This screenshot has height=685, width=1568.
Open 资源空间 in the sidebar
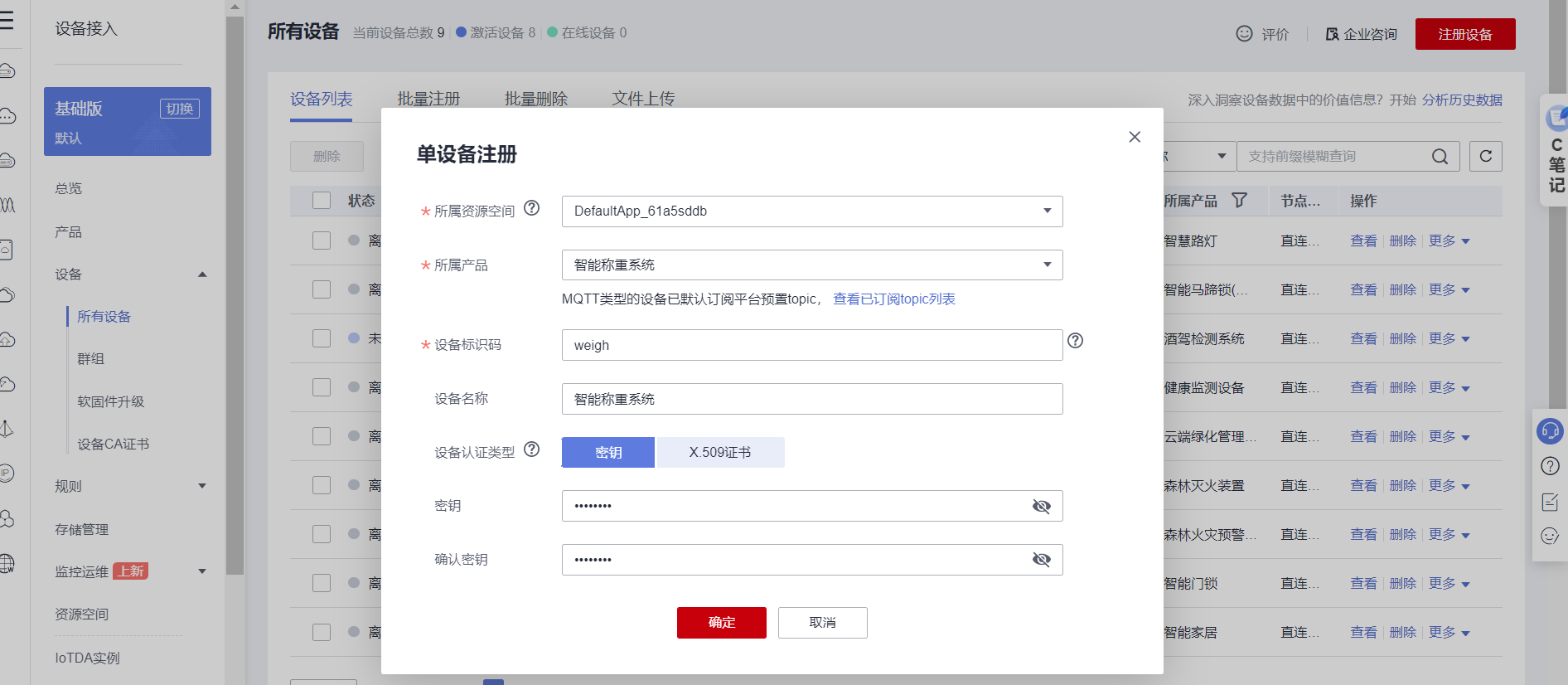[82, 615]
